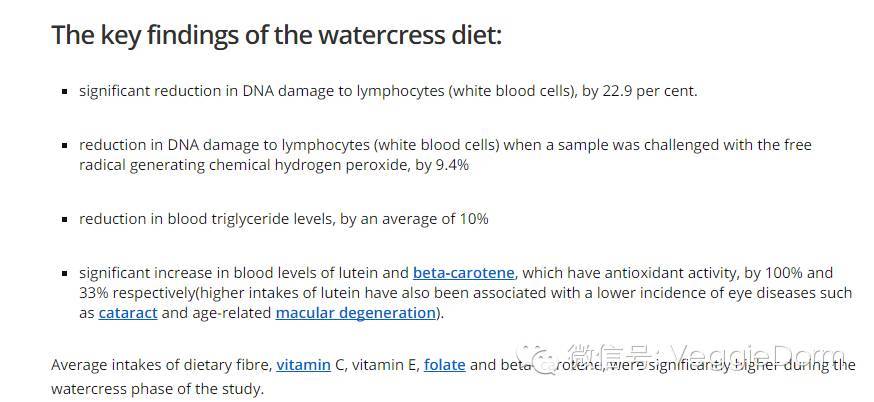This screenshot has width=874, height=402.
Task: Click the "hydrogen peroxide, by 9.4%" text
Action: [x=373, y=165]
